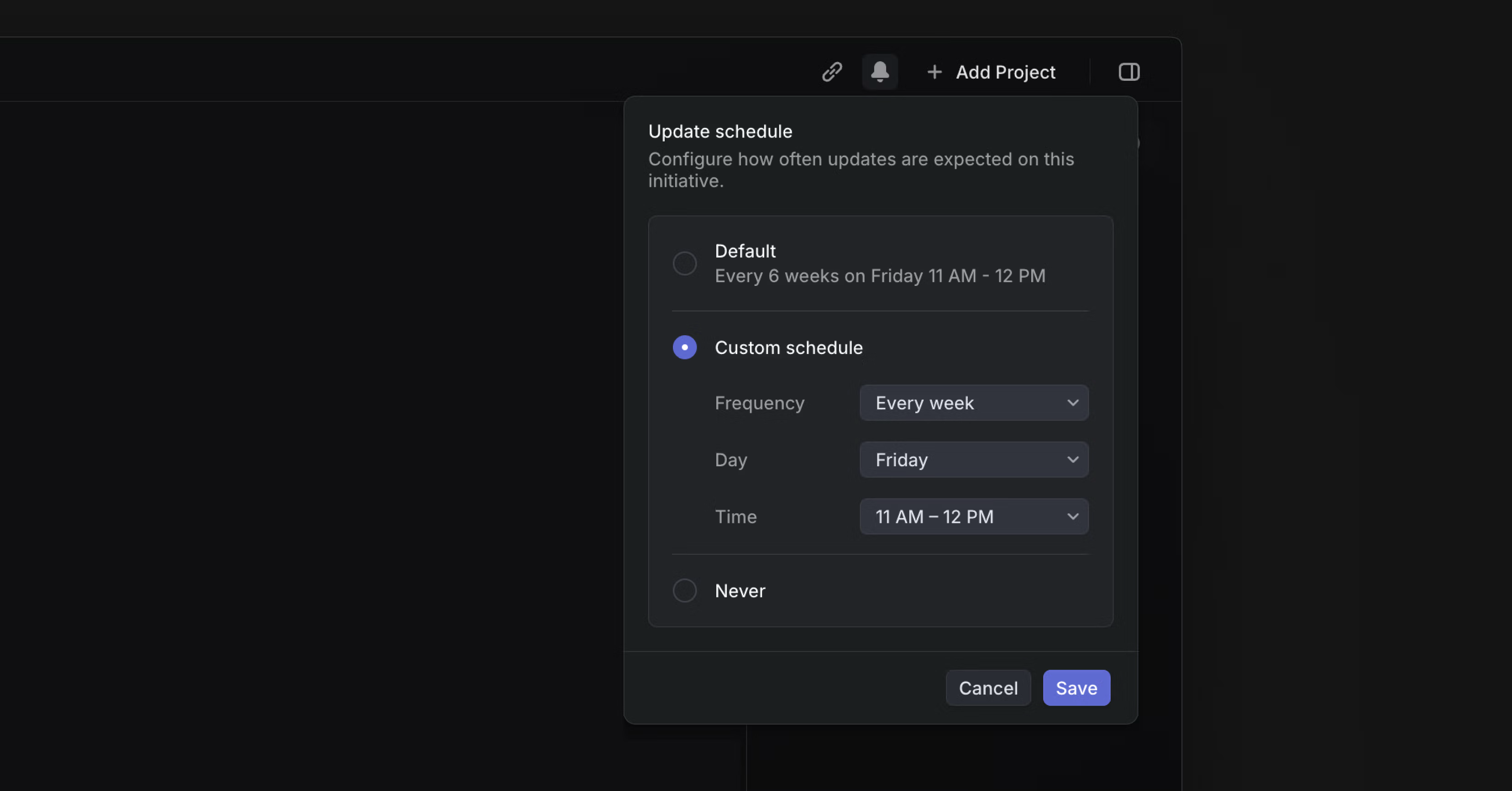Image resolution: width=1512 pixels, height=791 pixels.
Task: Copy the initiative link using the chain icon
Action: pos(831,72)
